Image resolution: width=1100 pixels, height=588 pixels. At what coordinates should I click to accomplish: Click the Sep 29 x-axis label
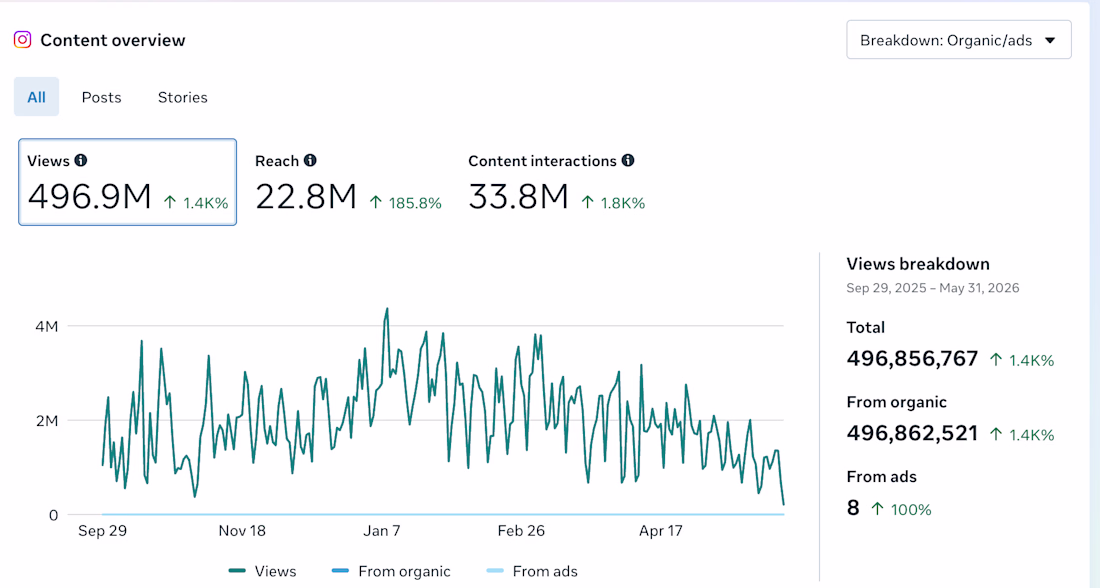[x=102, y=531]
